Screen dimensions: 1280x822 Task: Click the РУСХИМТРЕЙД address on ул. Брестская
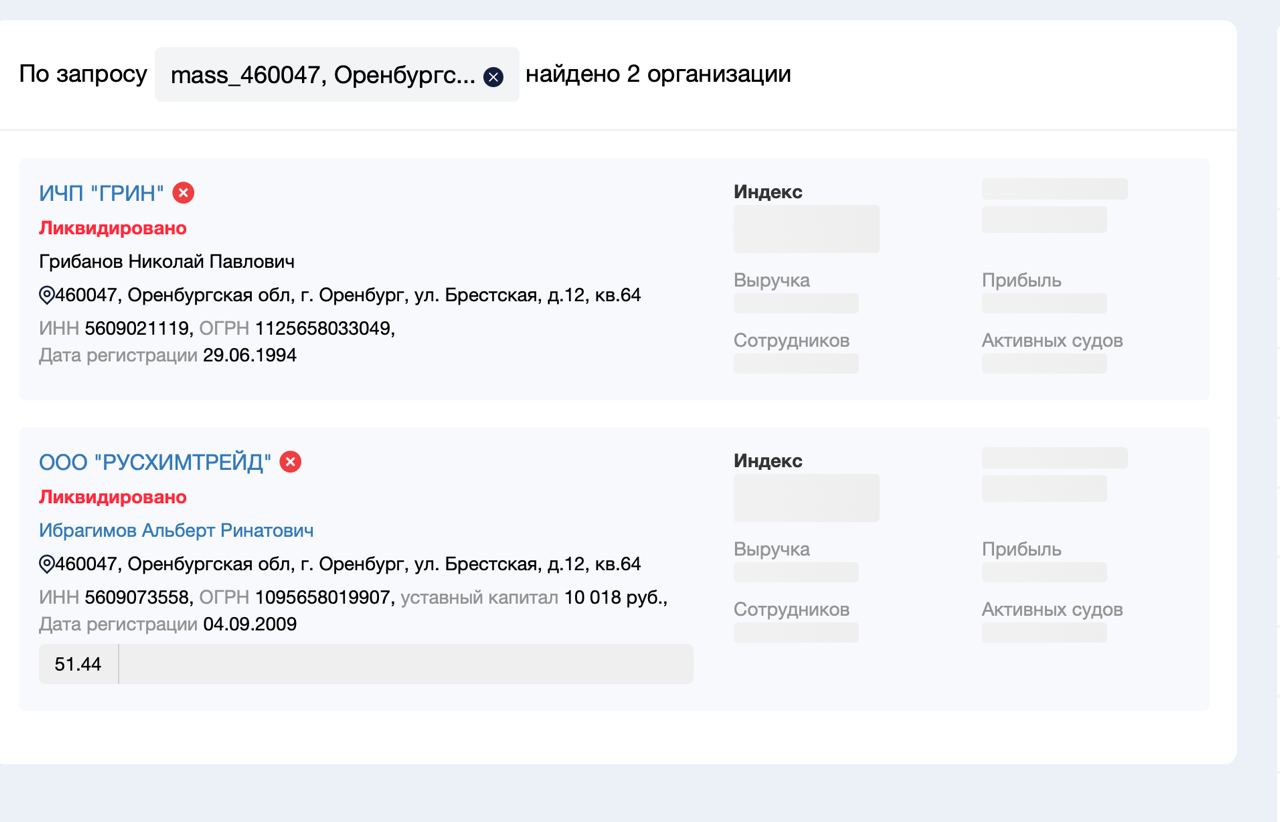click(x=348, y=564)
